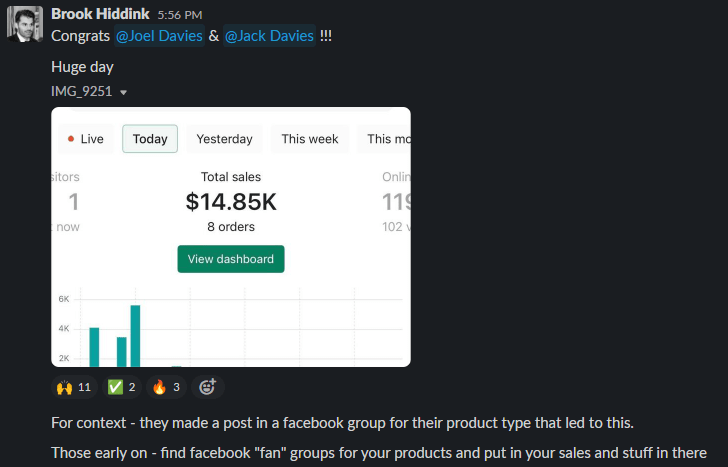This screenshot has height=467, width=728.
Task: Open Brook Hiddink's profile avatar
Action: pyautogui.click(x=25, y=24)
